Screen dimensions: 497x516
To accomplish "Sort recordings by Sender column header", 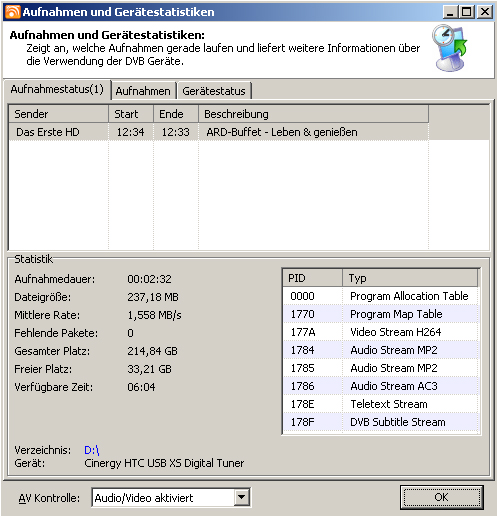I will (58, 114).
